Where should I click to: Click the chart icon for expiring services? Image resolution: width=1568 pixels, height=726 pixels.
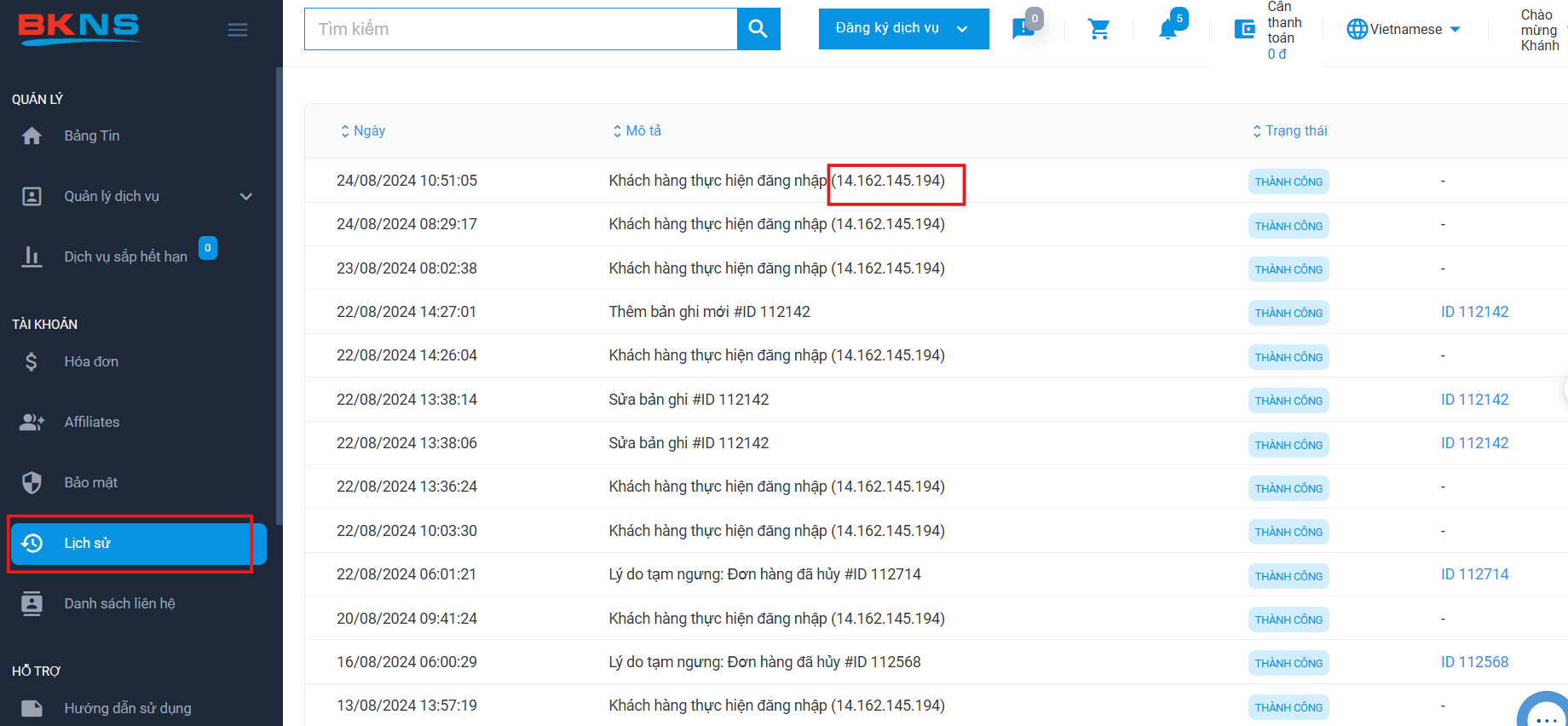coord(32,256)
